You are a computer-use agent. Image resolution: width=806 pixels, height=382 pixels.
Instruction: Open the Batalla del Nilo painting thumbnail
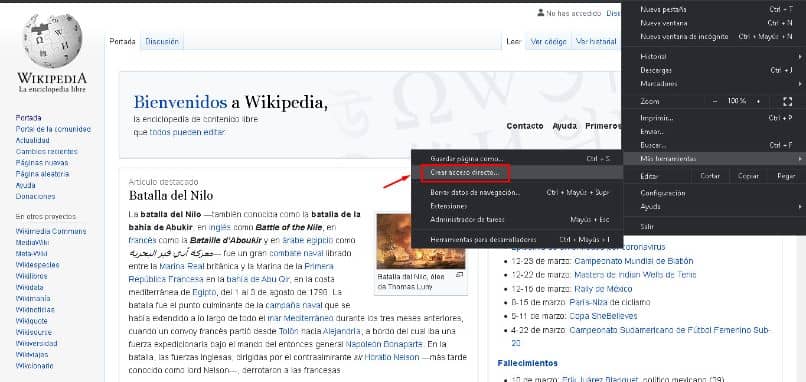420,241
